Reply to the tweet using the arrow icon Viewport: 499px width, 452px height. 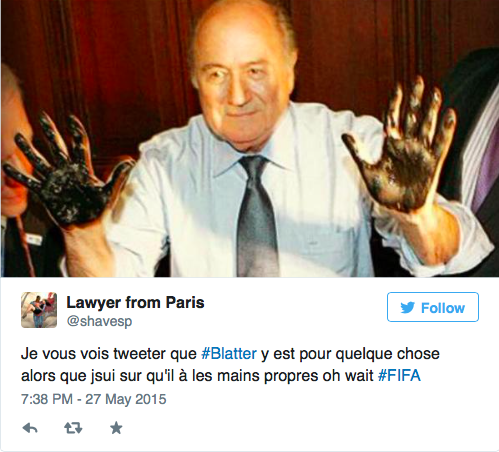click(x=30, y=428)
